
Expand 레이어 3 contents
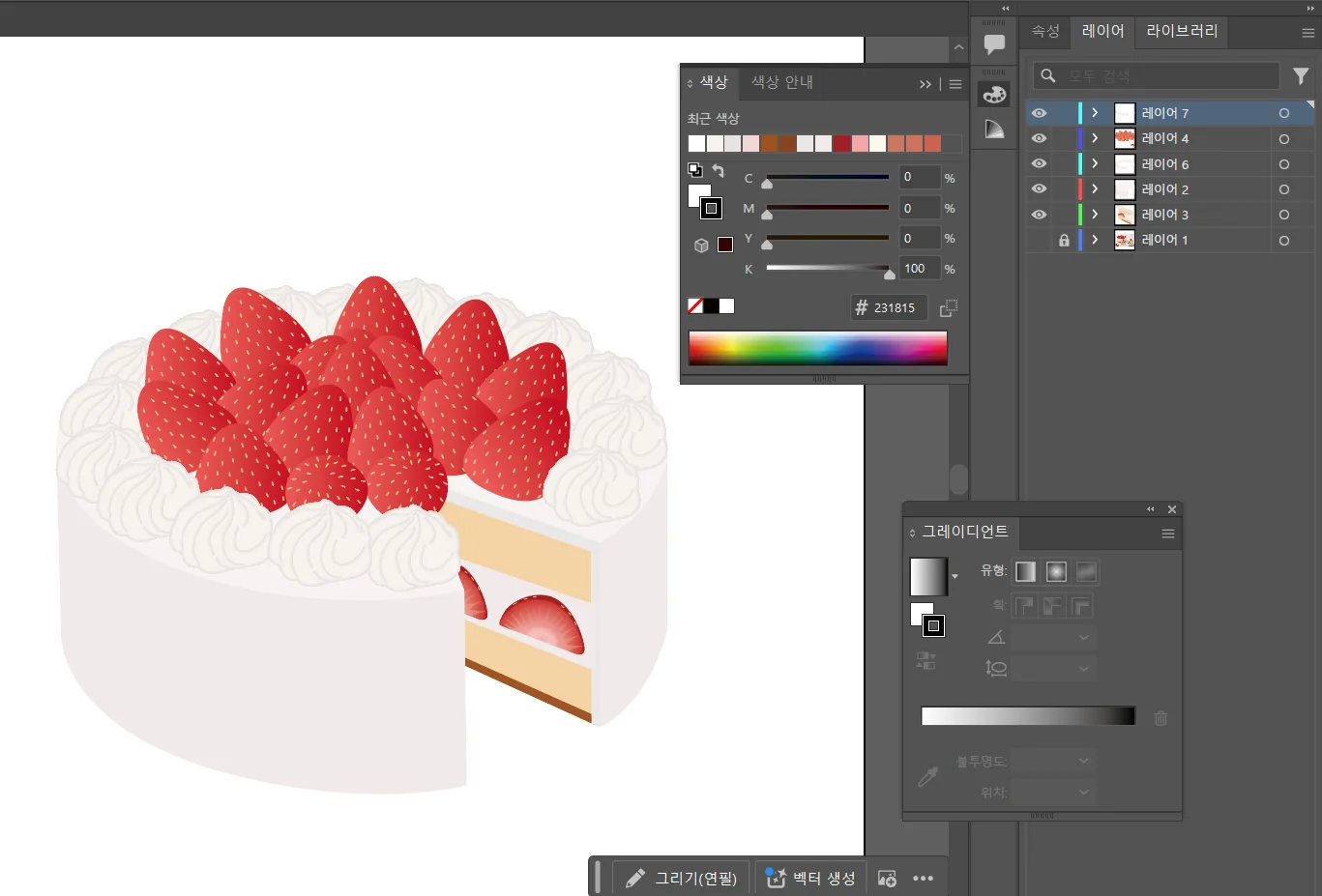(x=1095, y=215)
